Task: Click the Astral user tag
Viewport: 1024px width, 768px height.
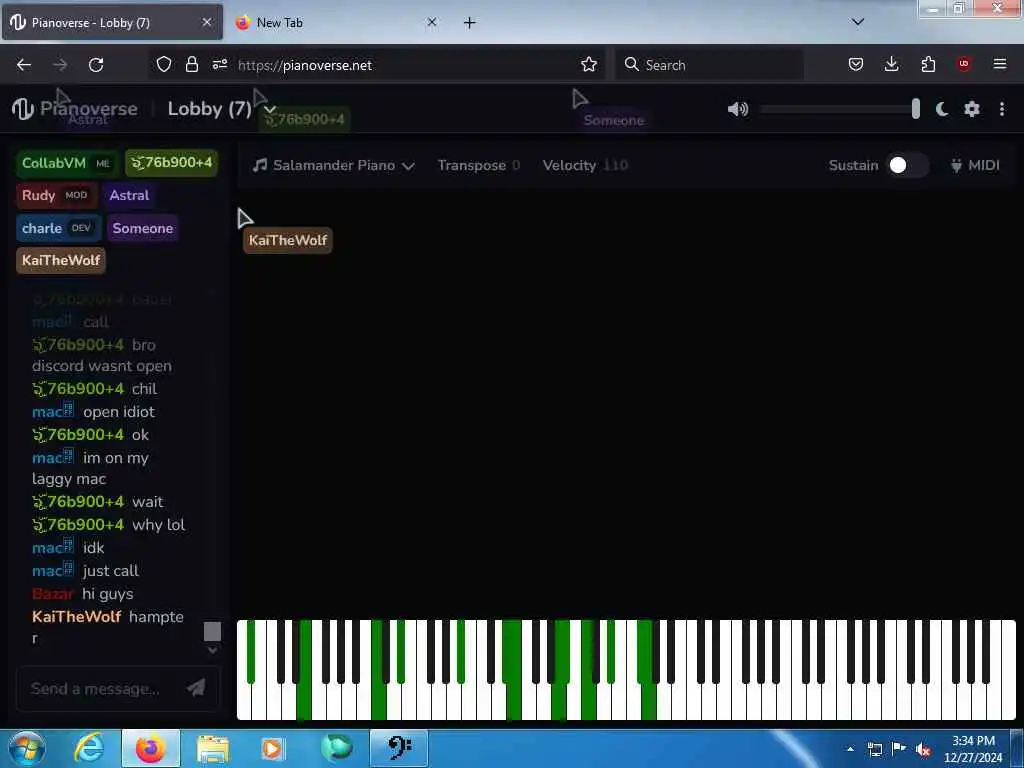Action: click(129, 195)
